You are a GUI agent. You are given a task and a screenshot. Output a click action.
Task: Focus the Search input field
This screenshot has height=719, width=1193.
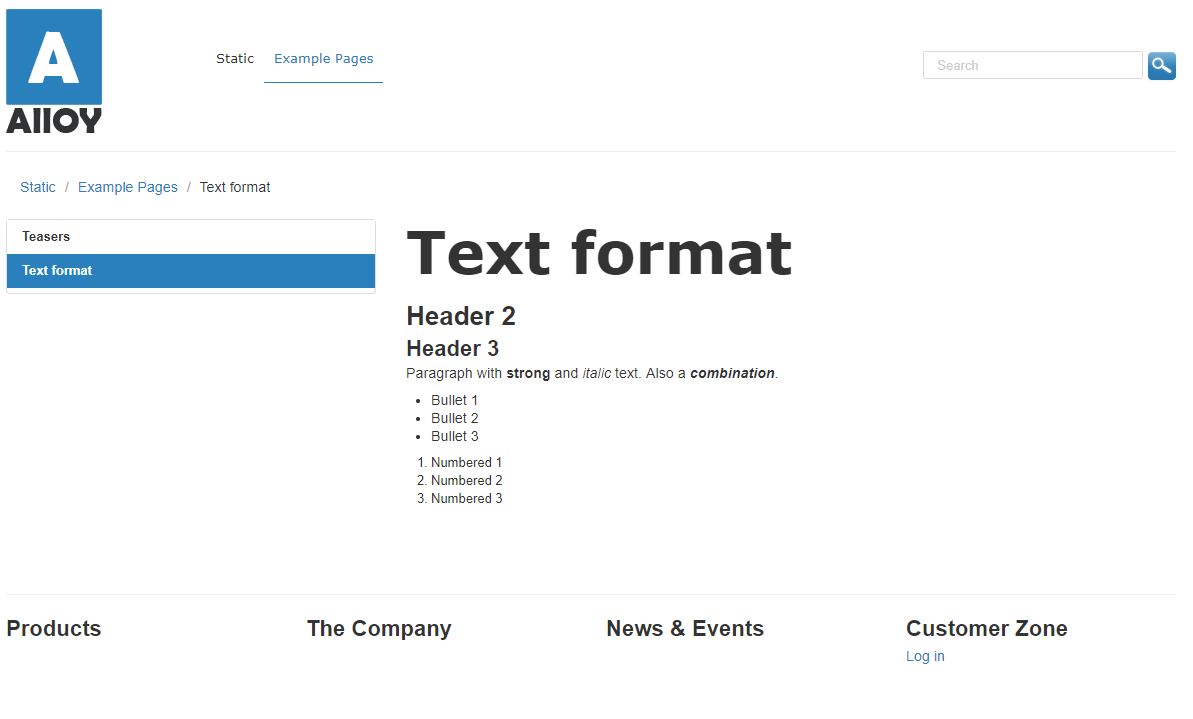[1031, 66]
